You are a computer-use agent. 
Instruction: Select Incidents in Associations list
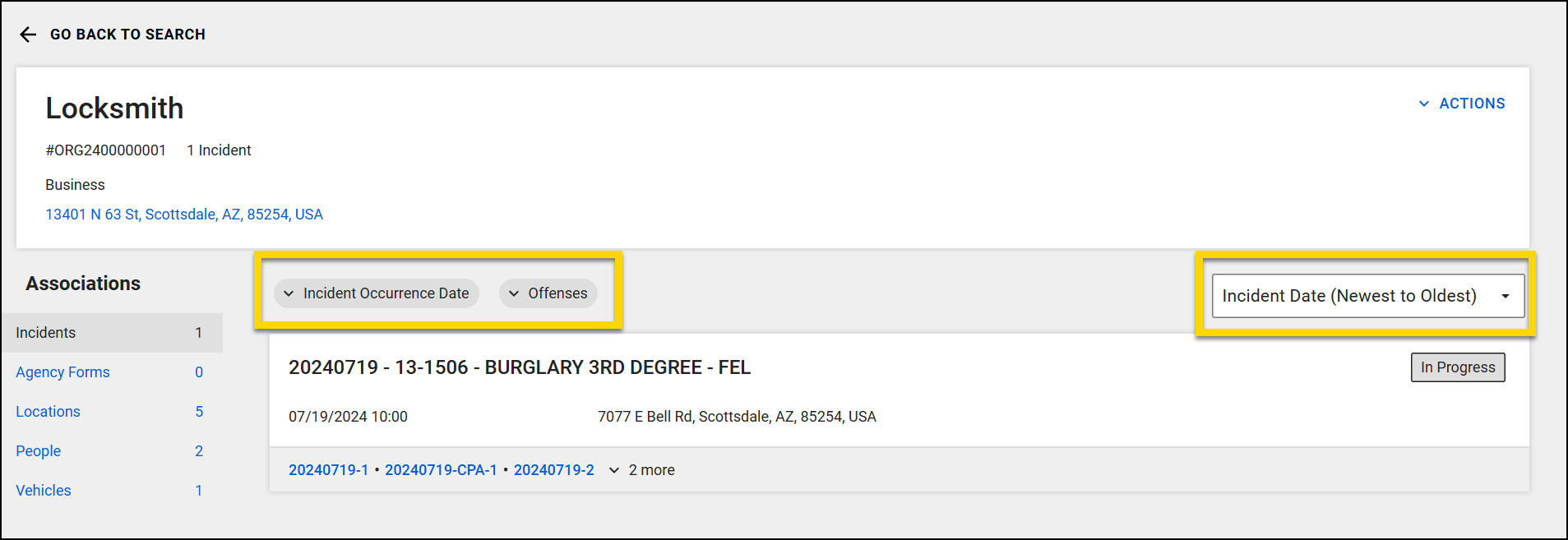coord(46,333)
